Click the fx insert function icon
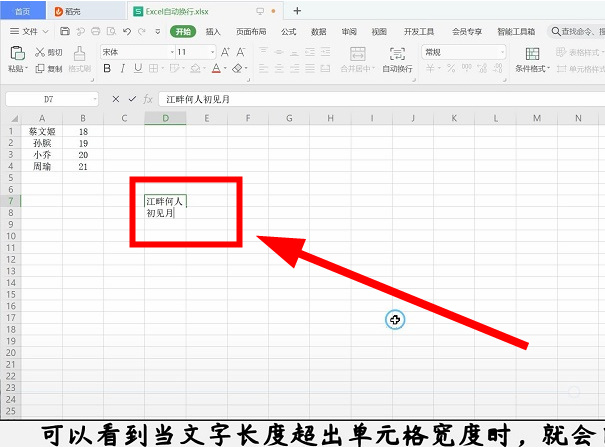Image resolution: width=605 pixels, height=447 pixels. point(148,99)
